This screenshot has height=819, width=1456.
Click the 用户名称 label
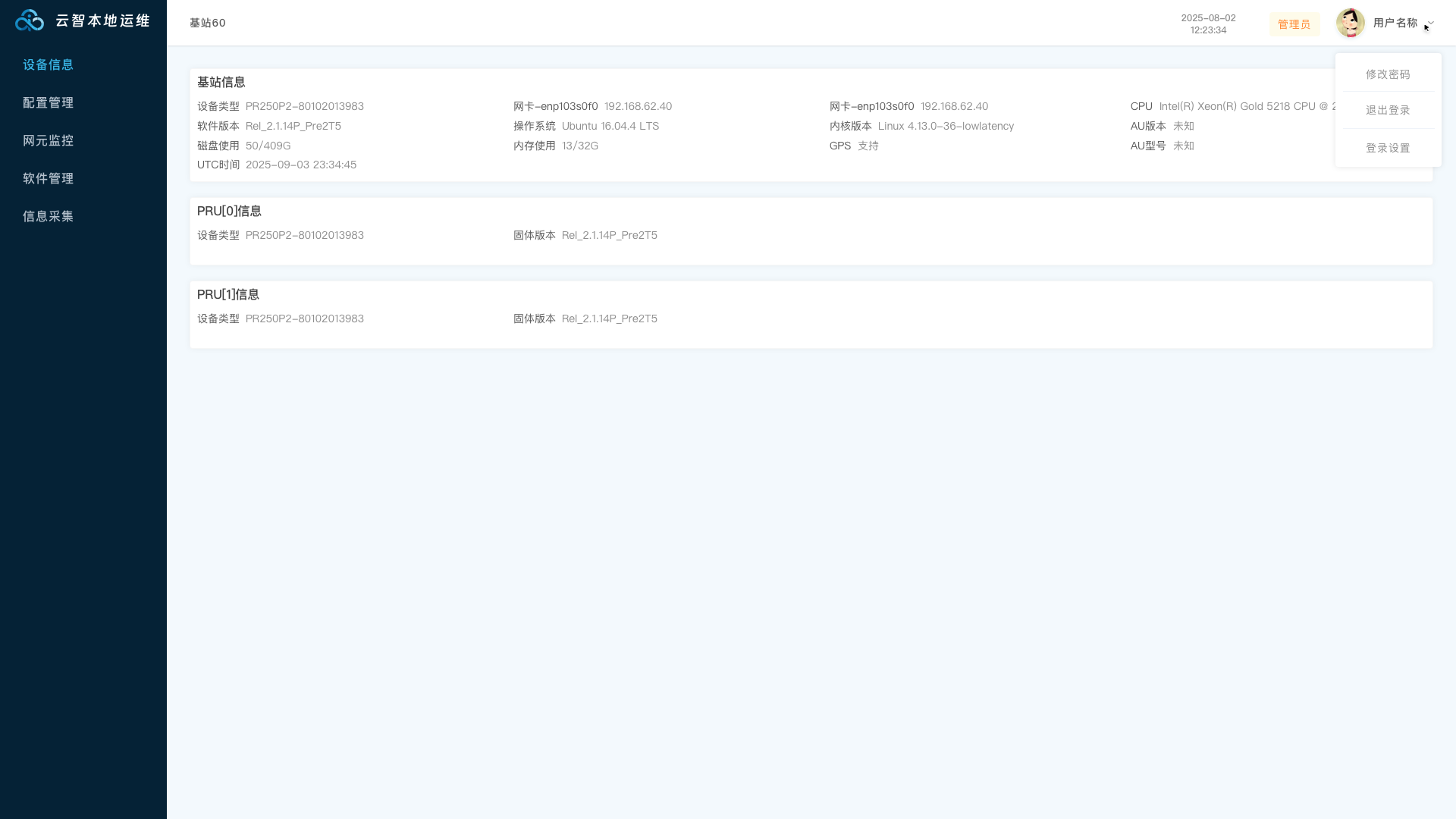1395,23
